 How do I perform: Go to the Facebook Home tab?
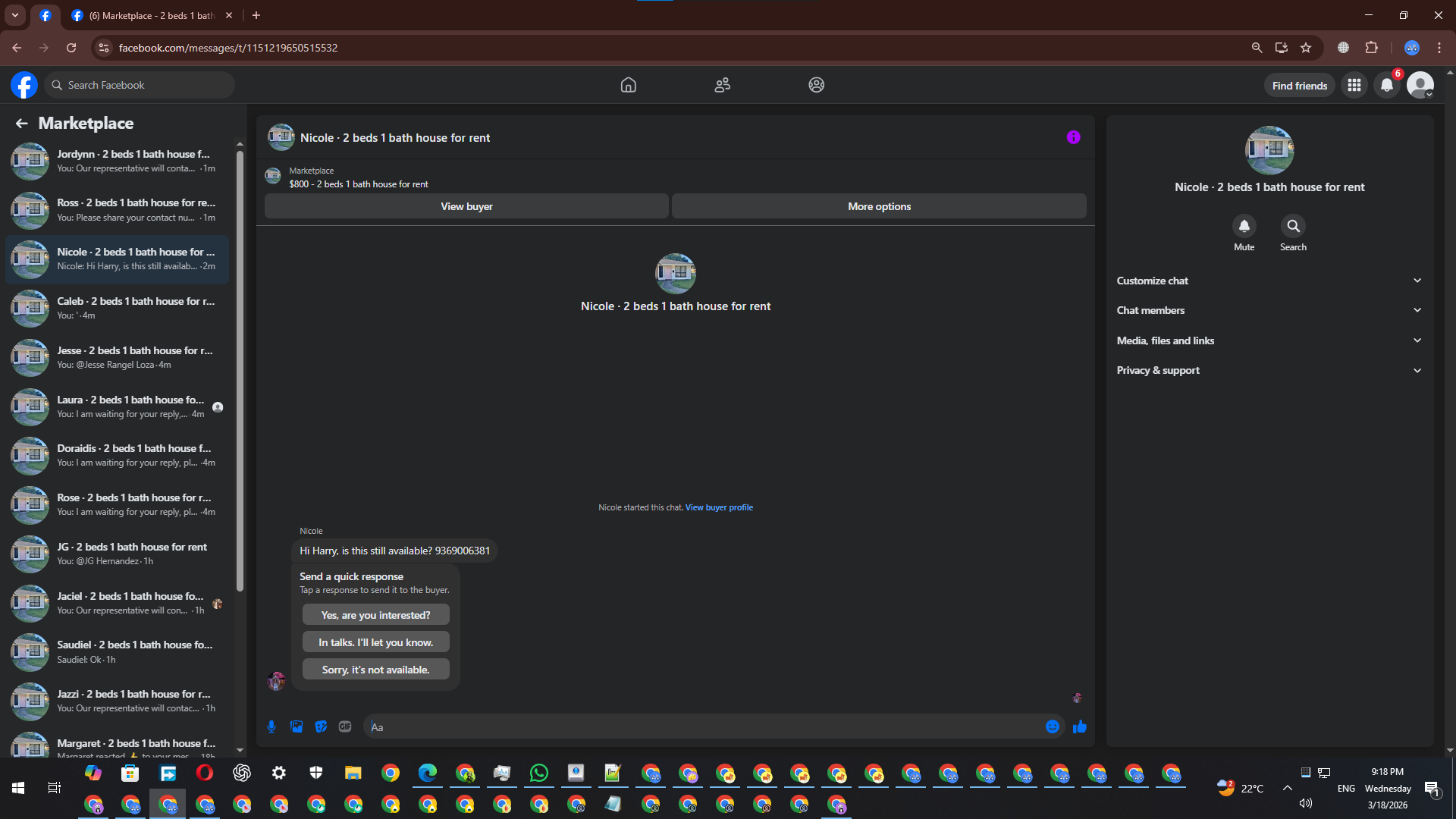click(x=628, y=85)
